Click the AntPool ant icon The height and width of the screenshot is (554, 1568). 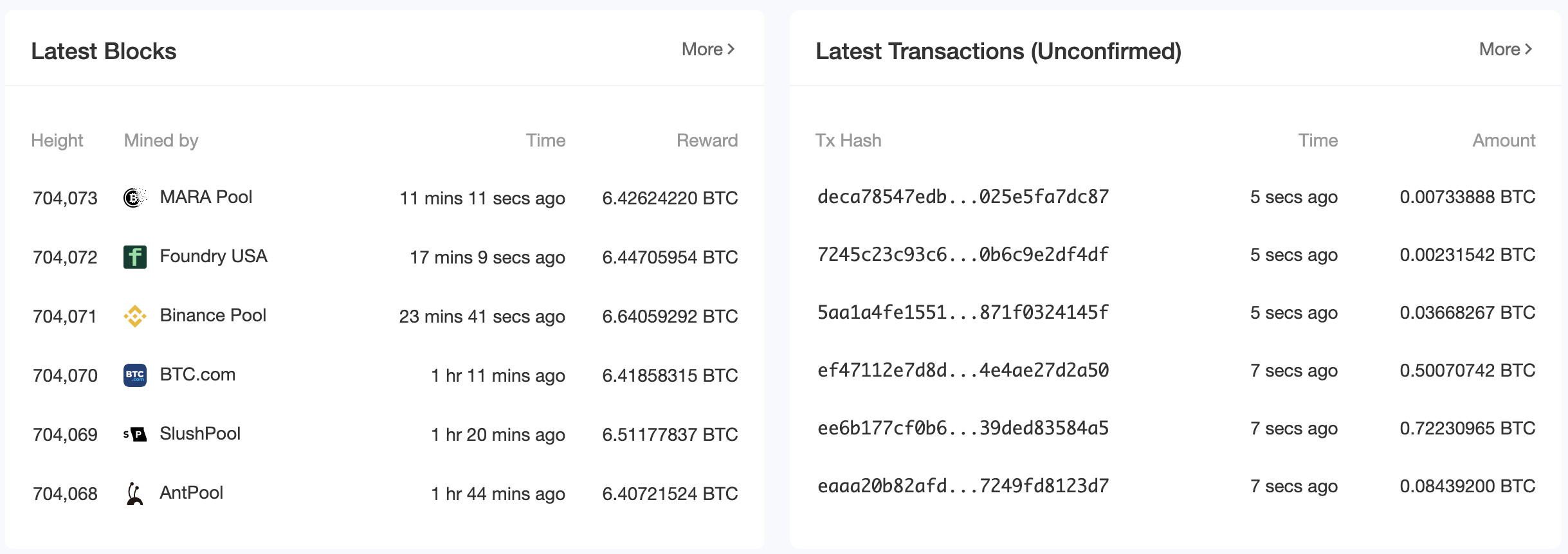tap(134, 494)
